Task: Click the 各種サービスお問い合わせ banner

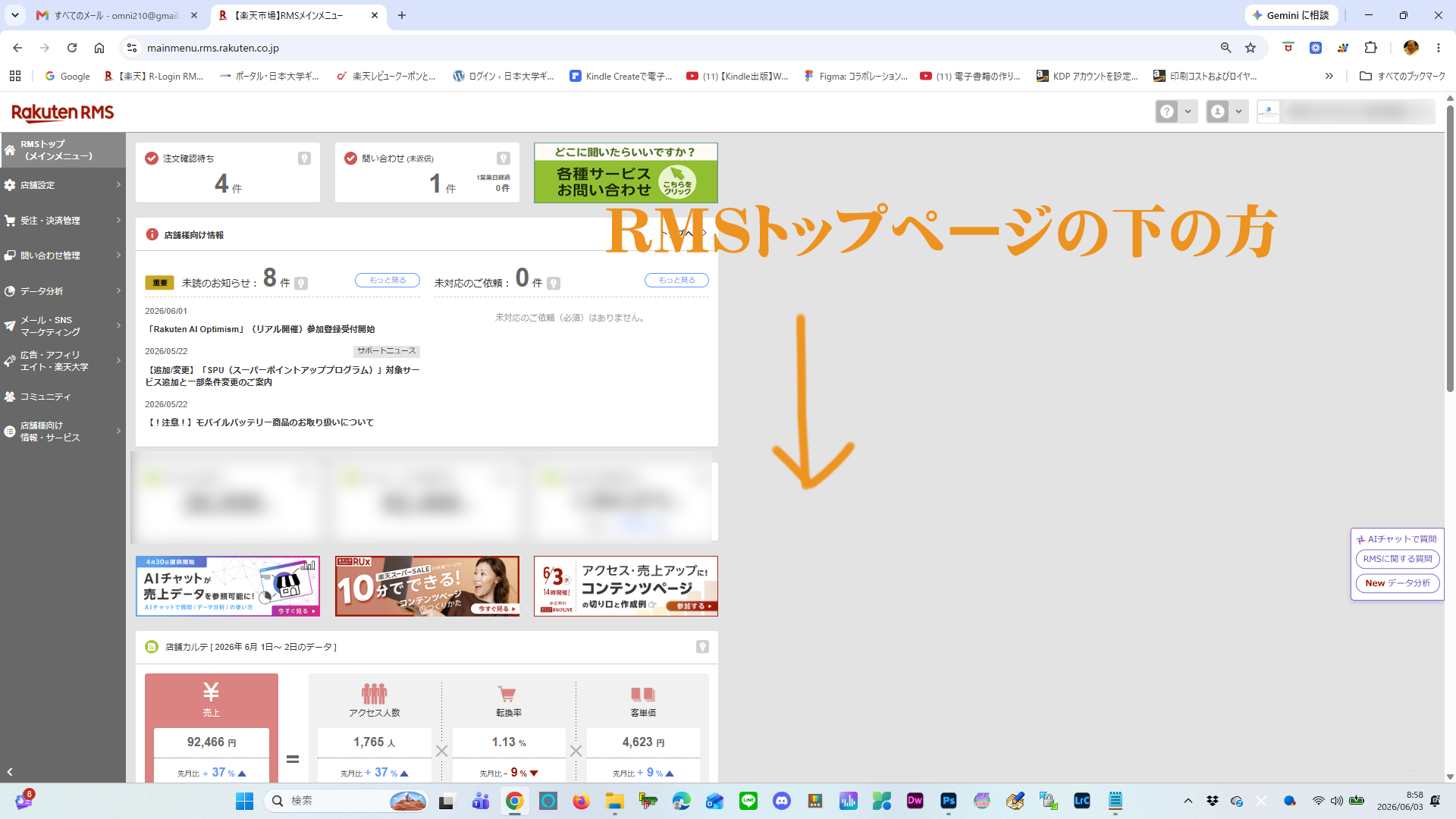Action: 626,173
